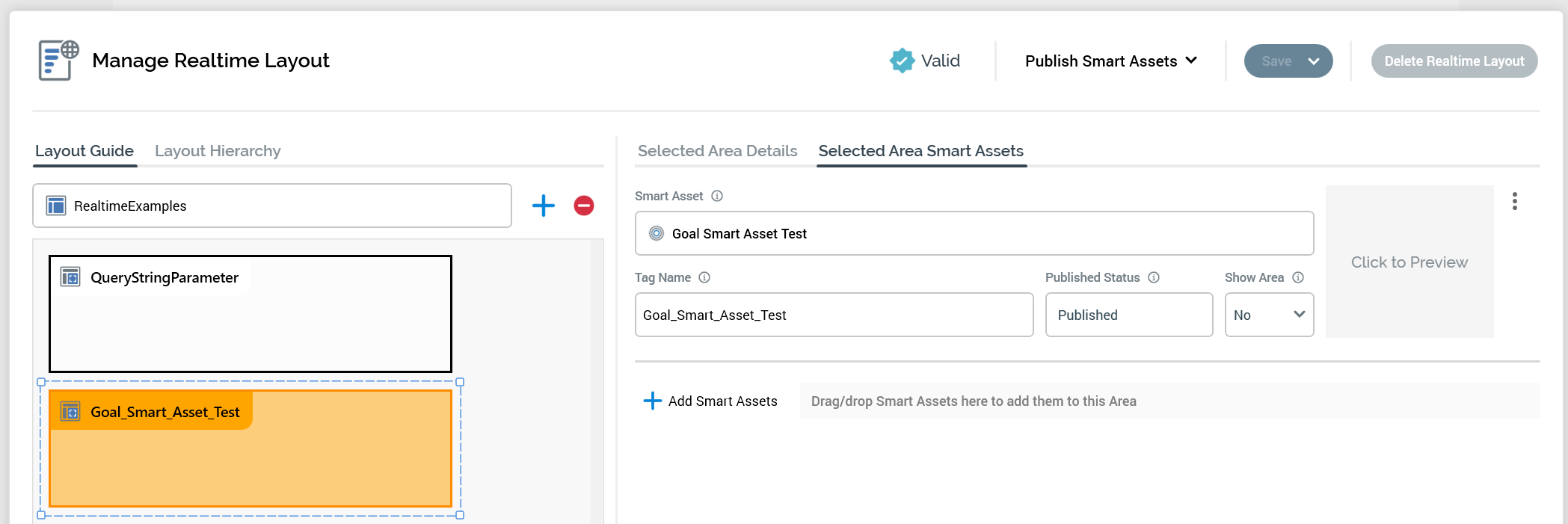This screenshot has height=524, width=1568.
Task: Open the Save button dropdown arrow
Action: pyautogui.click(x=1314, y=61)
